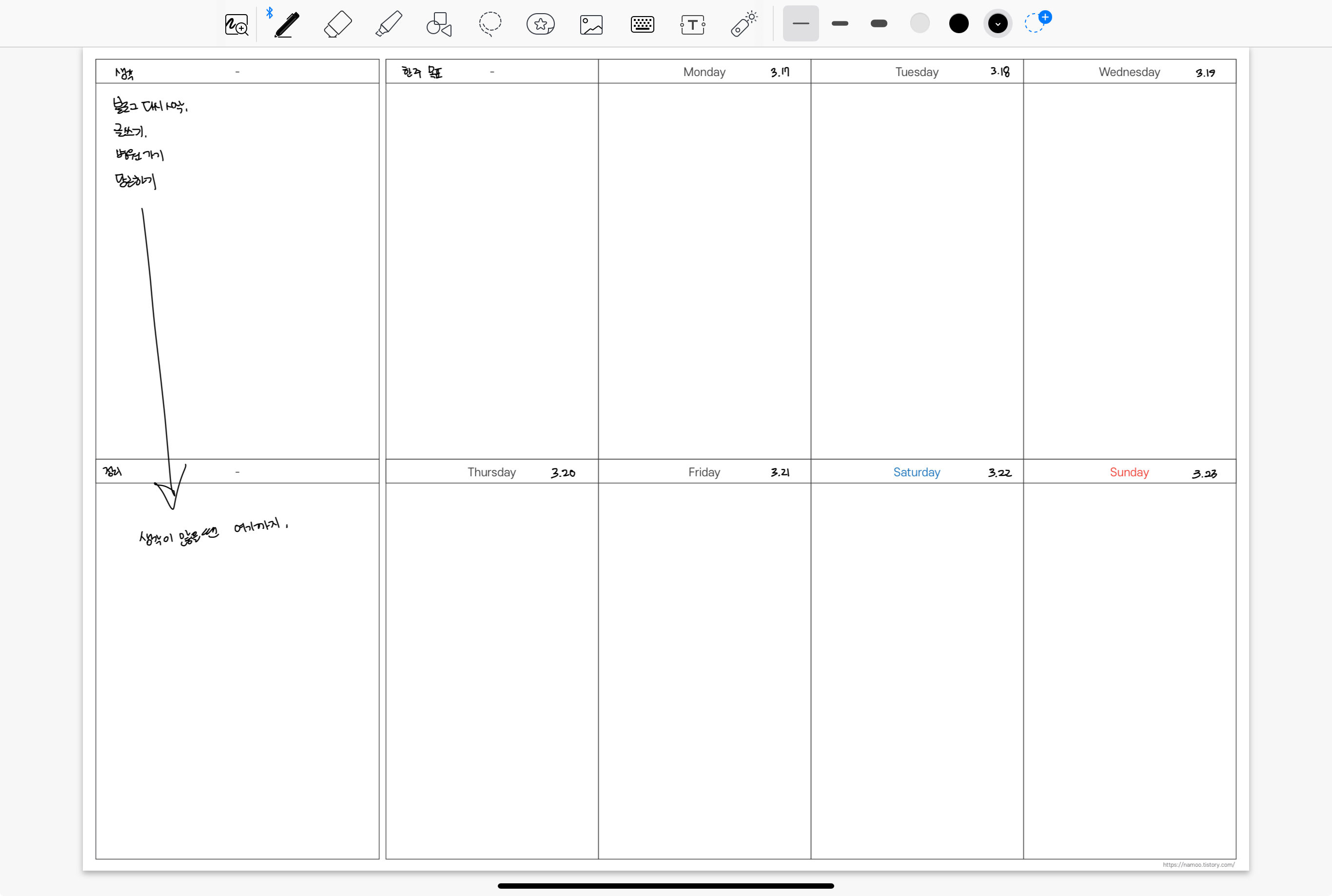Select the Shapes tool
Viewport: 1332px width, 896px height.
pyautogui.click(x=439, y=24)
